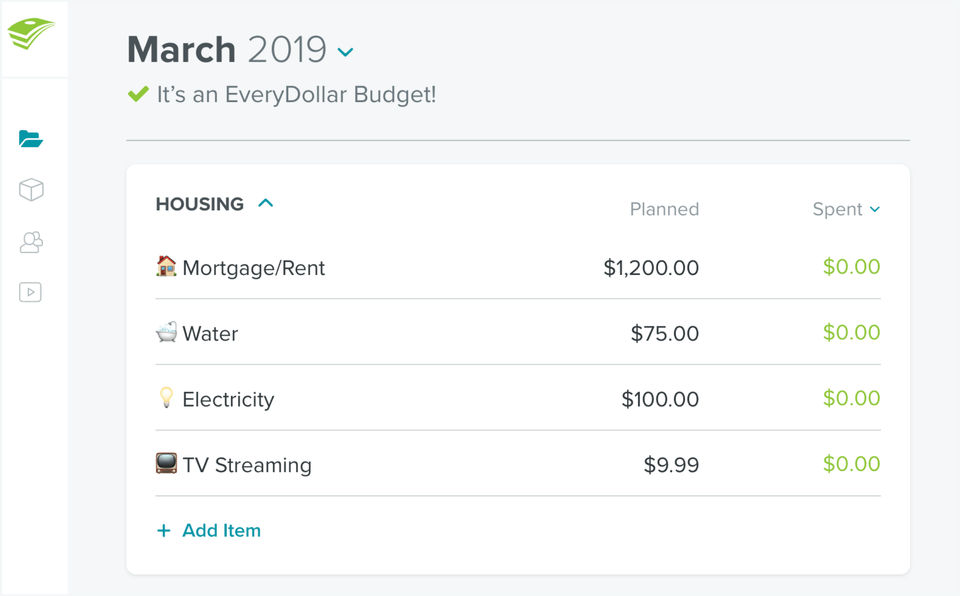Screen dimensions: 960x596
Task: Open the budget folder sidebar icon
Action: (x=31, y=139)
